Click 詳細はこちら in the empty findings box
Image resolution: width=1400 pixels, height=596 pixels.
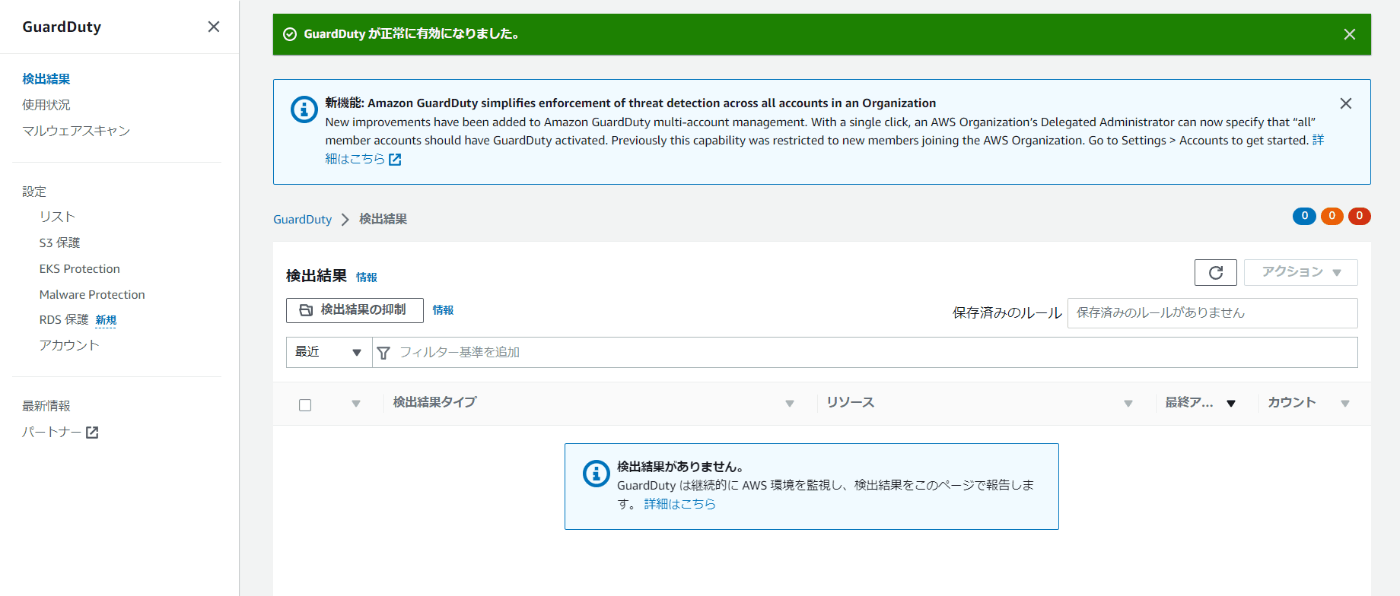[x=680, y=504]
